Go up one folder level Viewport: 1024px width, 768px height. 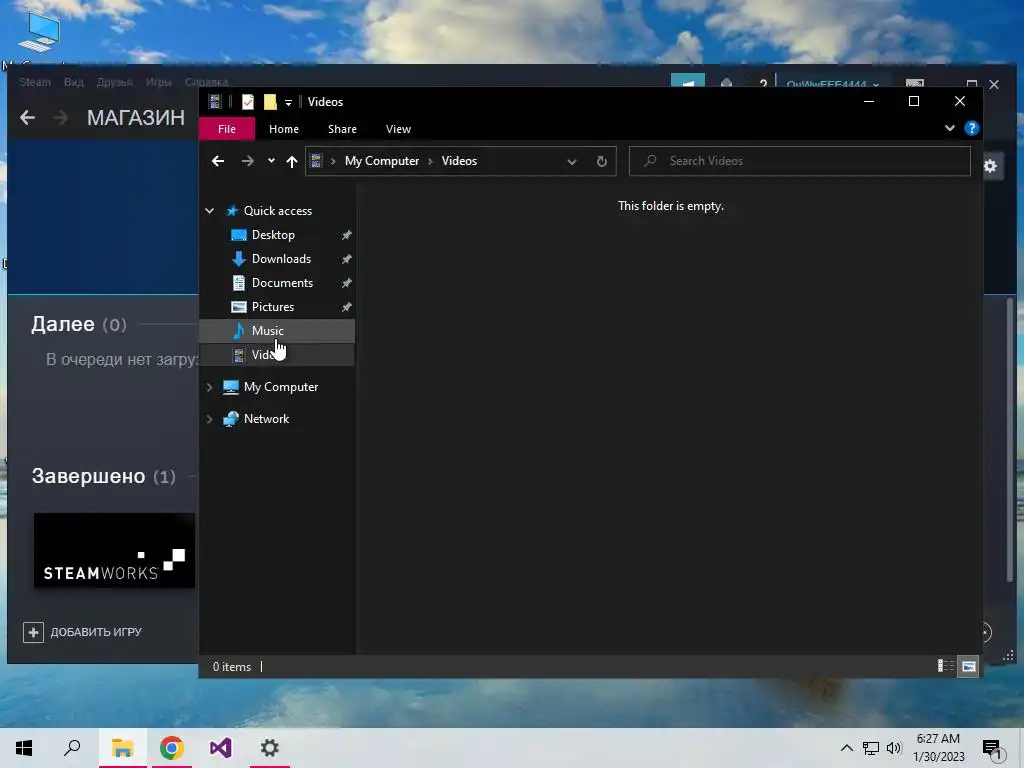pos(292,161)
